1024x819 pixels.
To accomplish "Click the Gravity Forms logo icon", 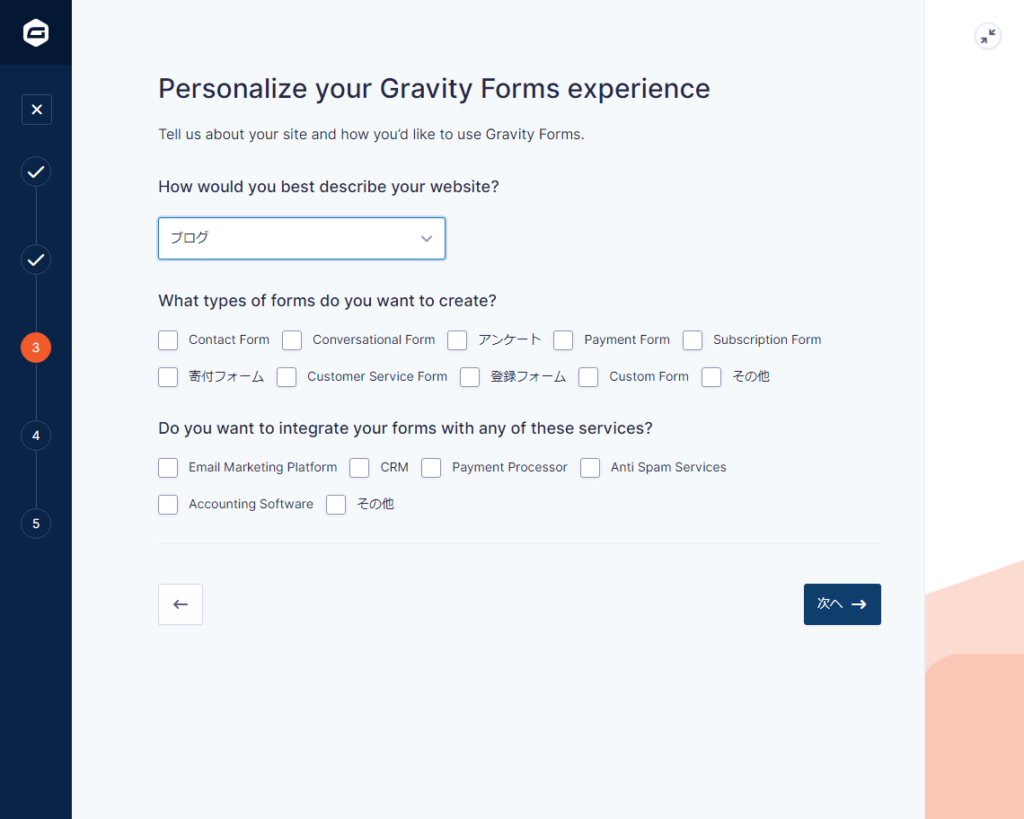I will pyautogui.click(x=36, y=33).
